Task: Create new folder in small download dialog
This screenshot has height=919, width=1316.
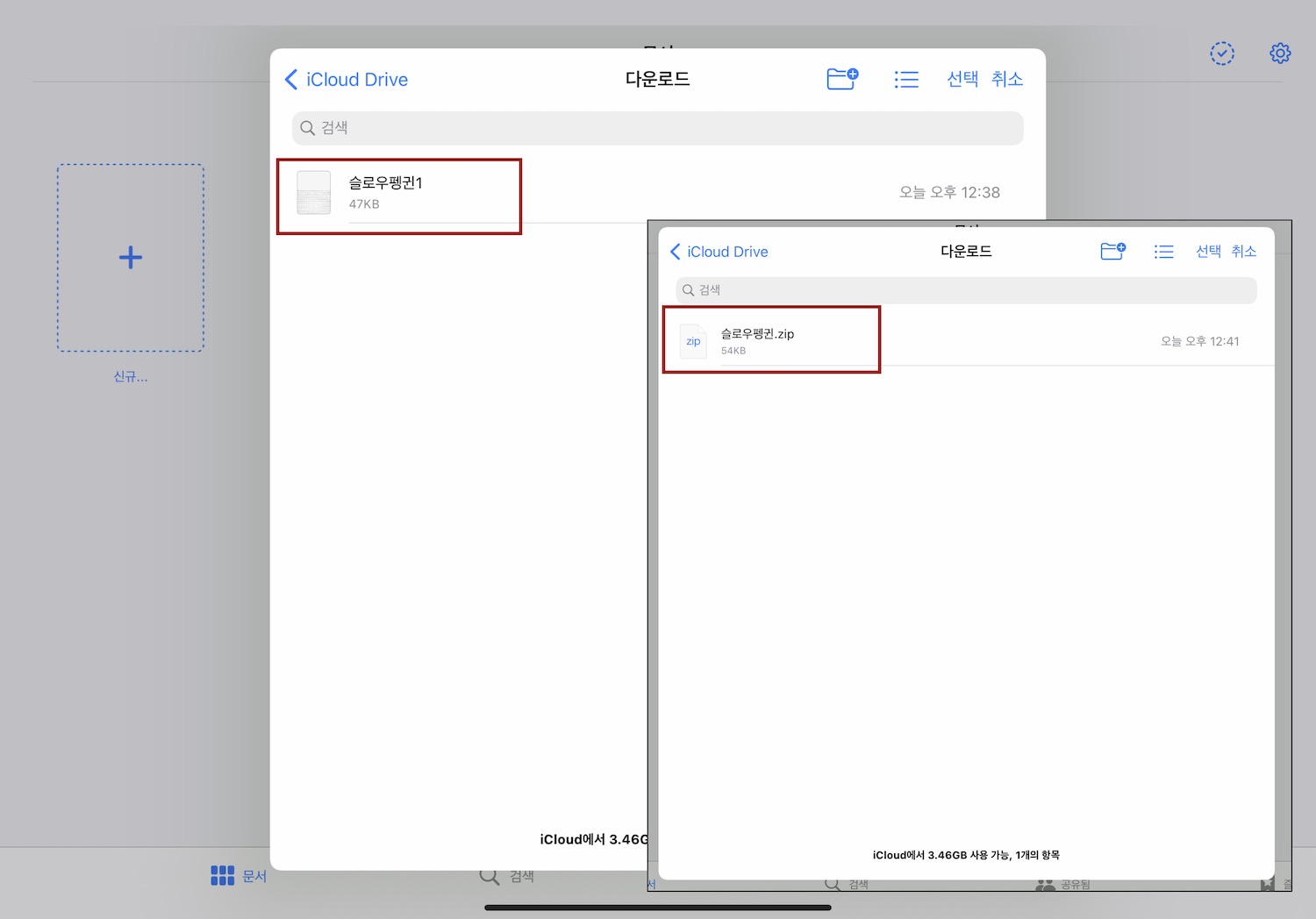Action: [x=1113, y=252]
